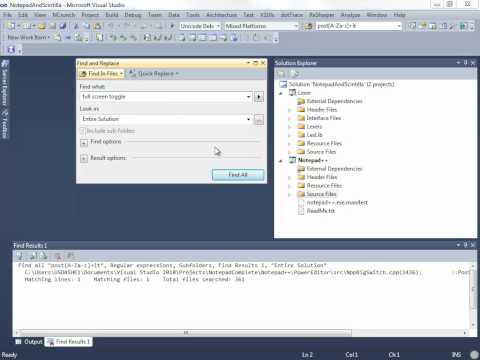The height and width of the screenshot is (360, 480).
Task: Select the ReadMe.txt file
Action: 320,211
